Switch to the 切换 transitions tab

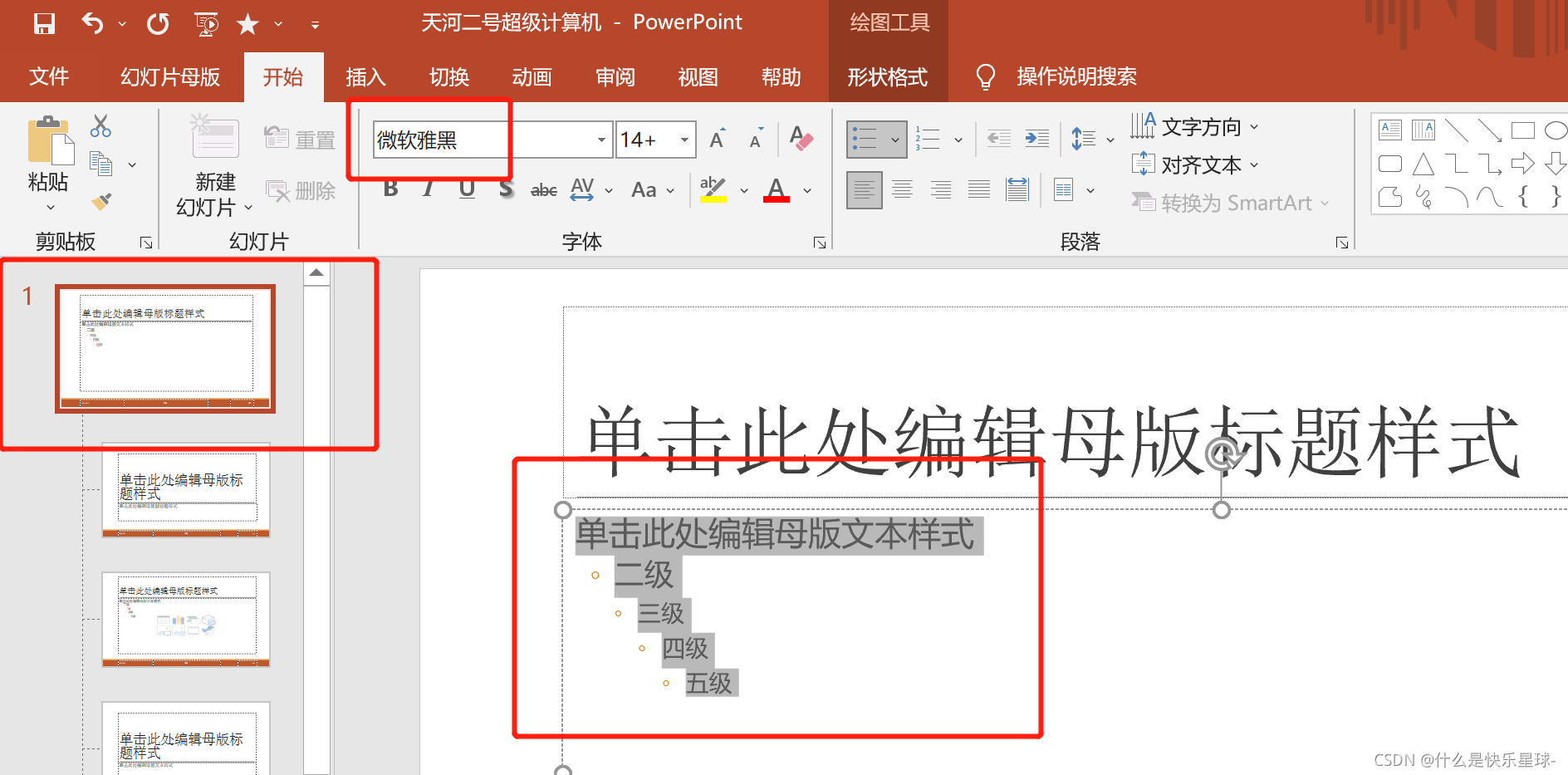tap(449, 76)
